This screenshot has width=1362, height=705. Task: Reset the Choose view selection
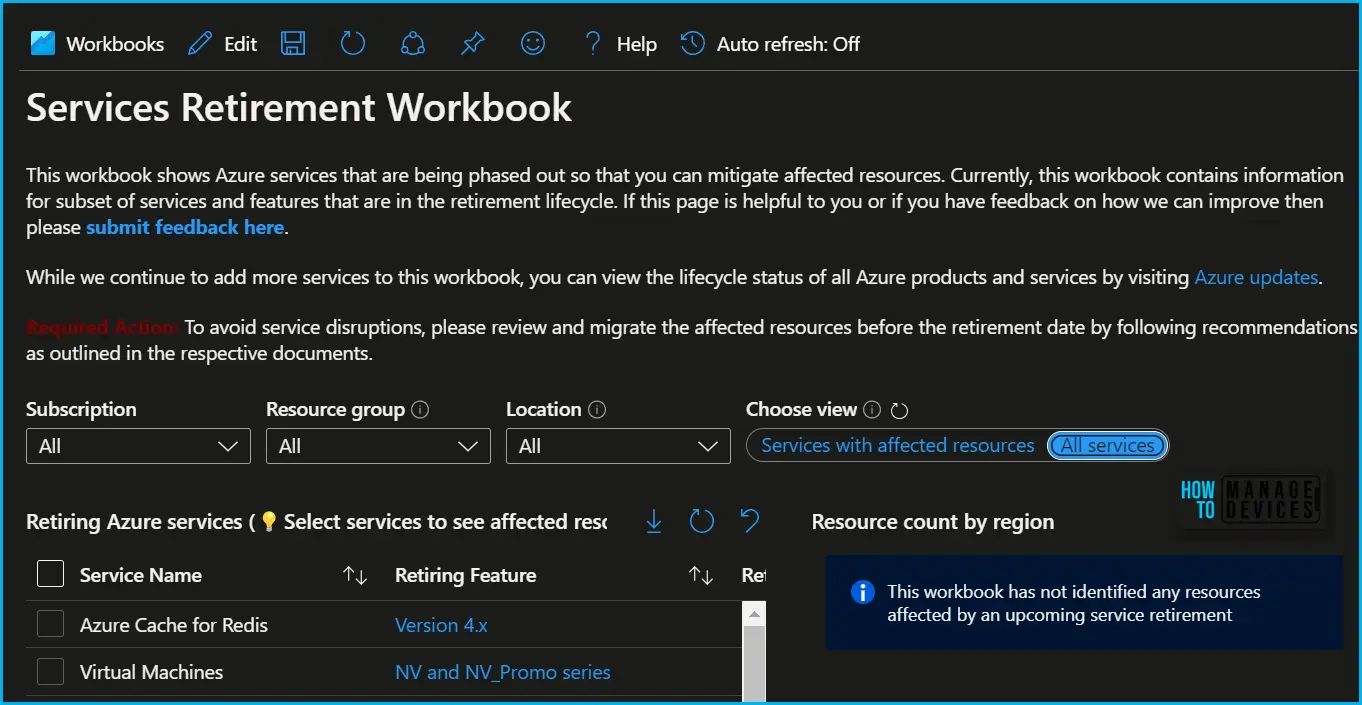click(899, 411)
